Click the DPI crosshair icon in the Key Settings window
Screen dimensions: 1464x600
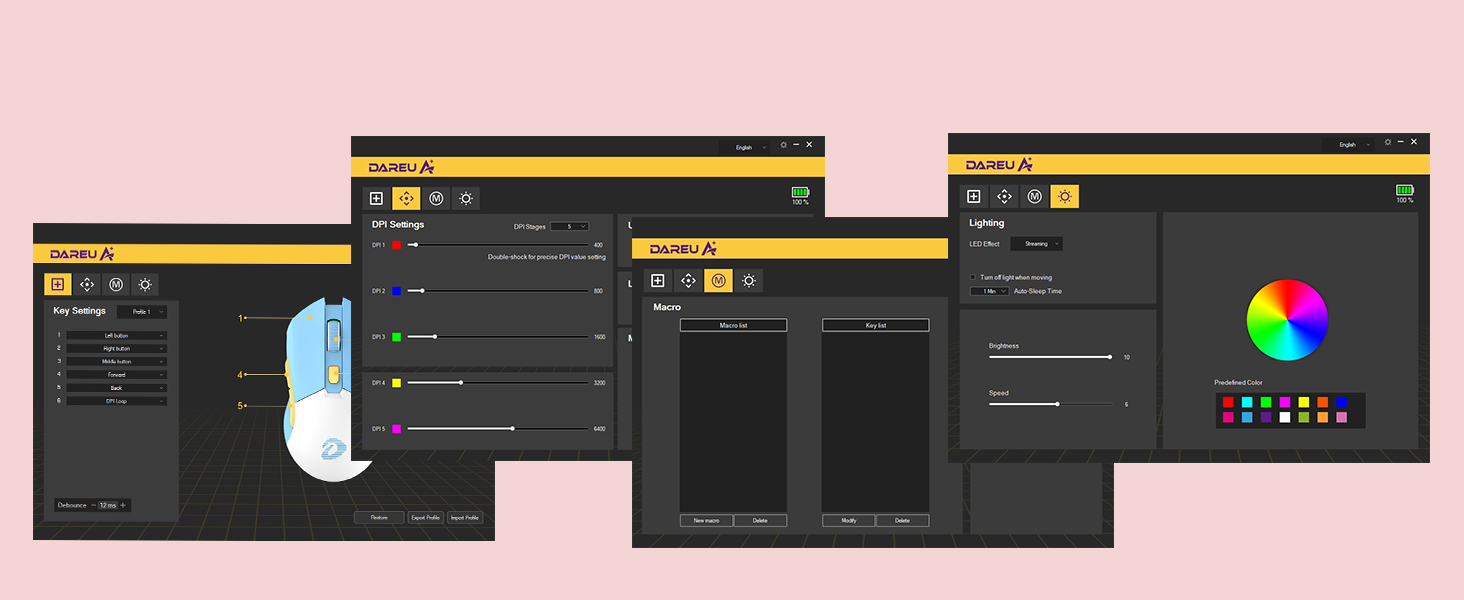(x=87, y=285)
